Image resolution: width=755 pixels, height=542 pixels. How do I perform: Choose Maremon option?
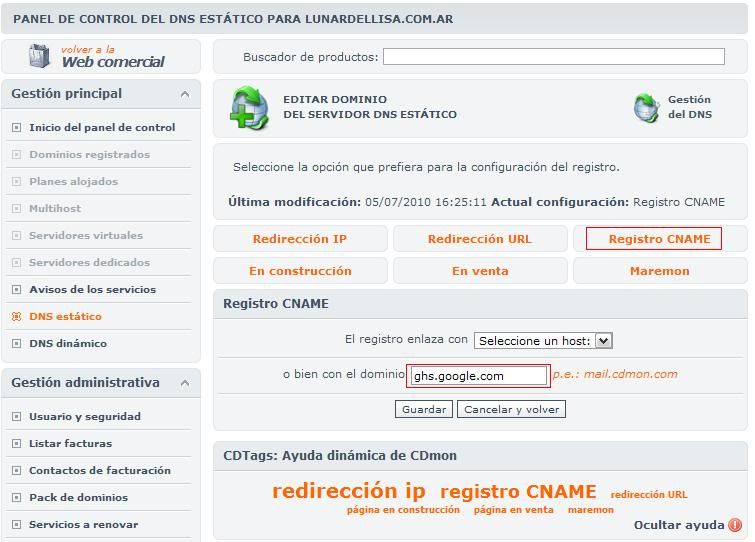click(x=660, y=271)
